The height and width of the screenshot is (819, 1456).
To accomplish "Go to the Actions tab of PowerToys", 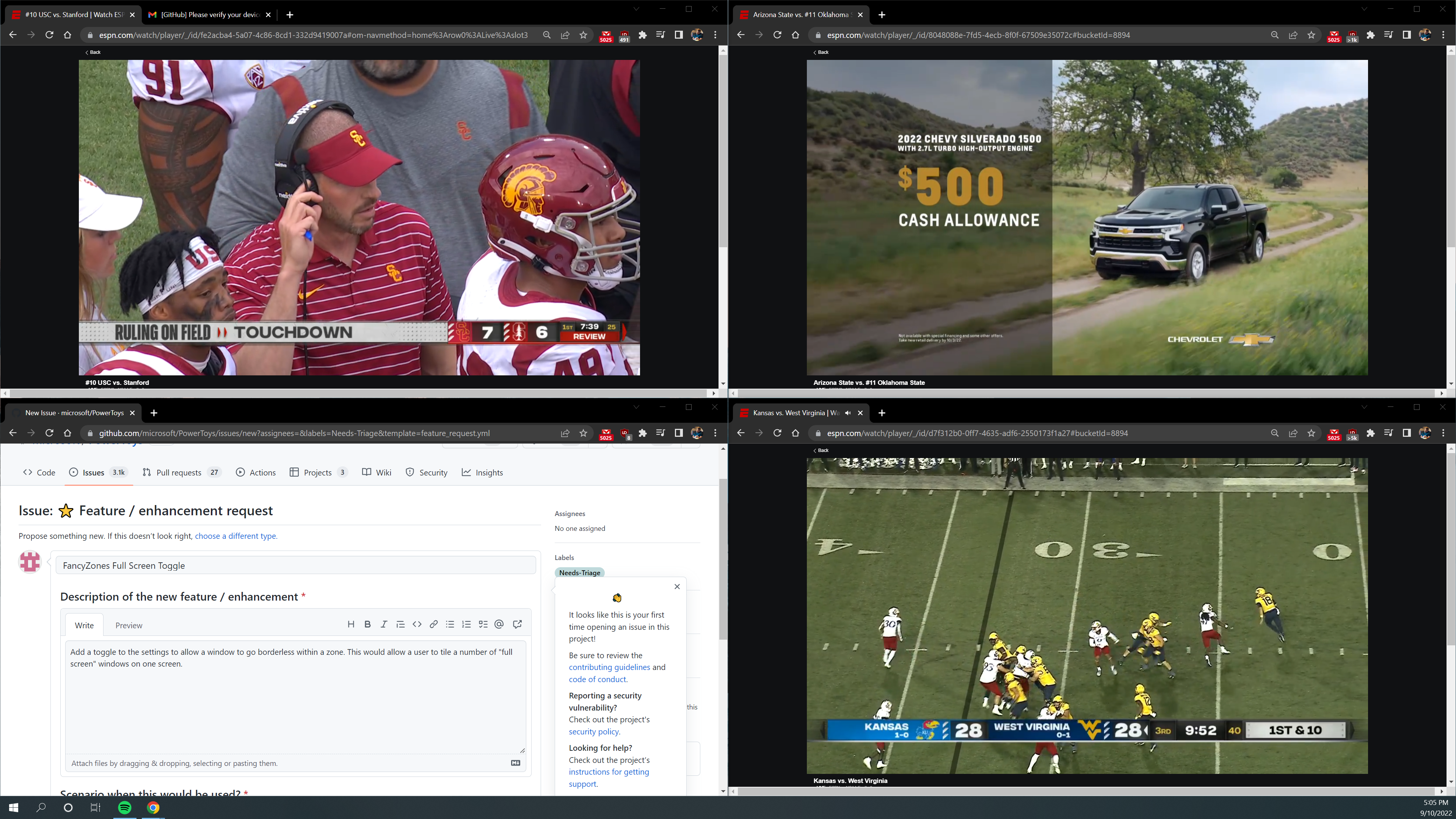I will (x=256, y=472).
